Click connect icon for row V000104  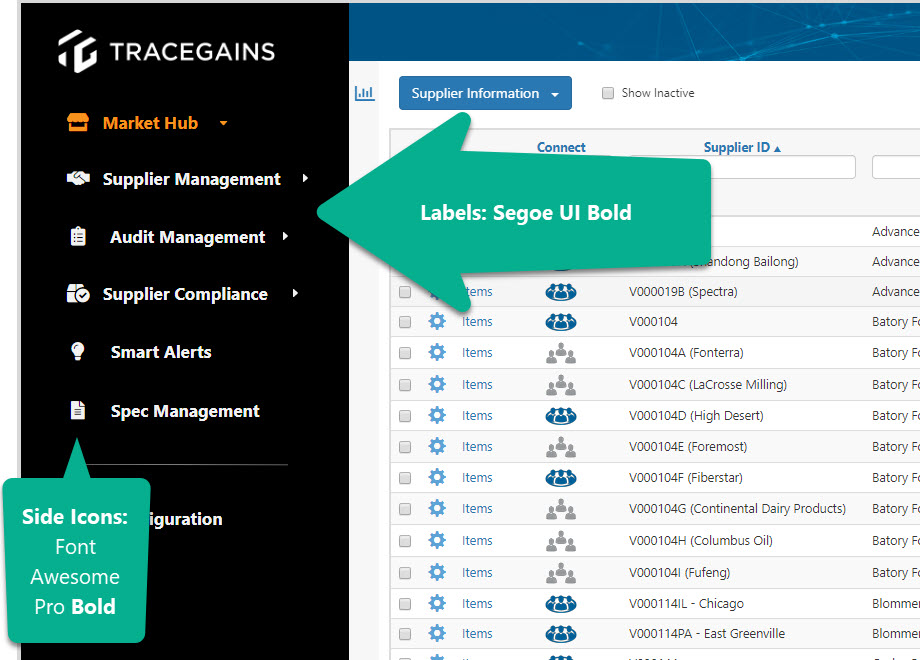[561, 321]
